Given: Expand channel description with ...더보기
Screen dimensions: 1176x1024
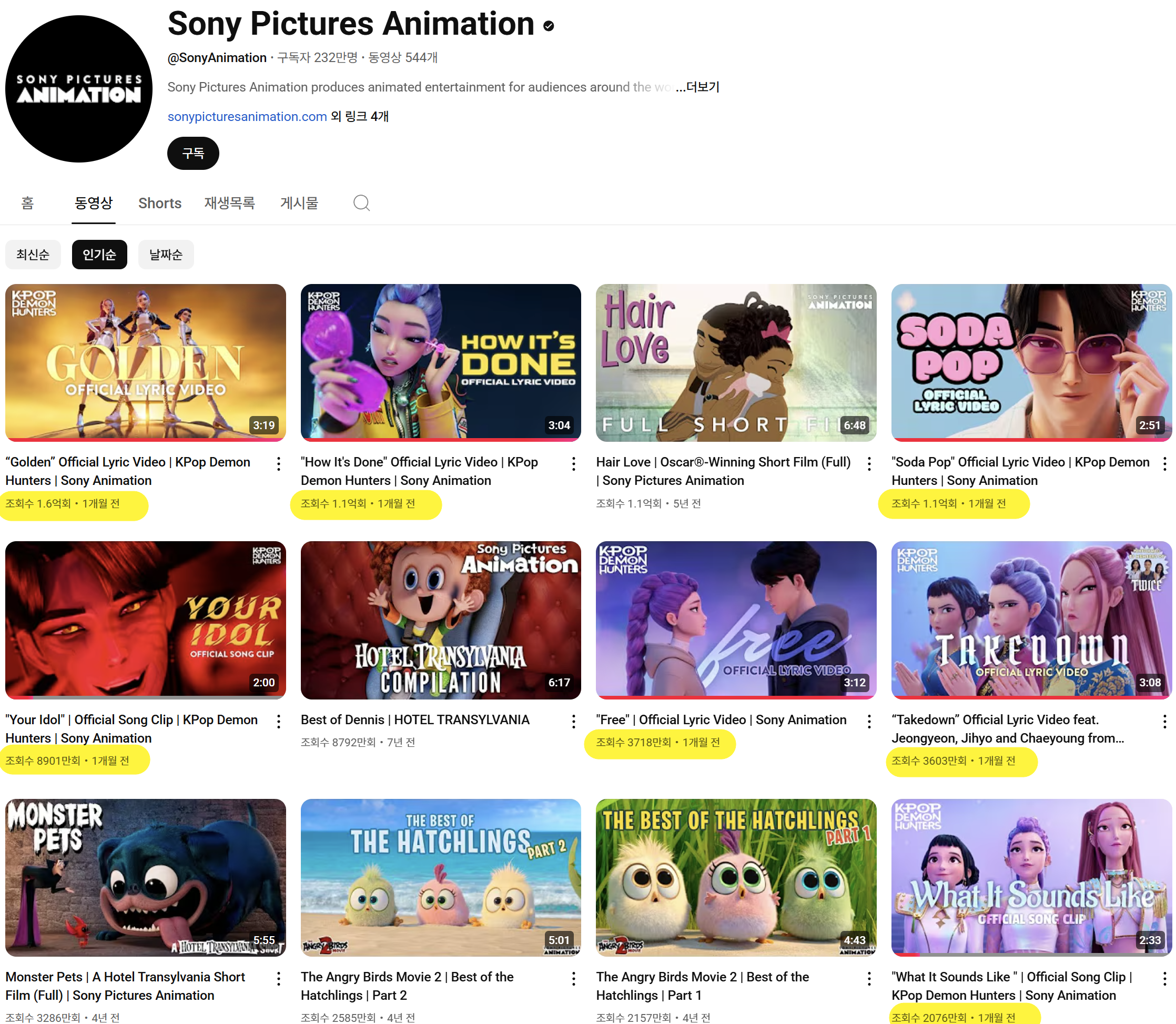Looking at the screenshot, I should click(x=697, y=87).
